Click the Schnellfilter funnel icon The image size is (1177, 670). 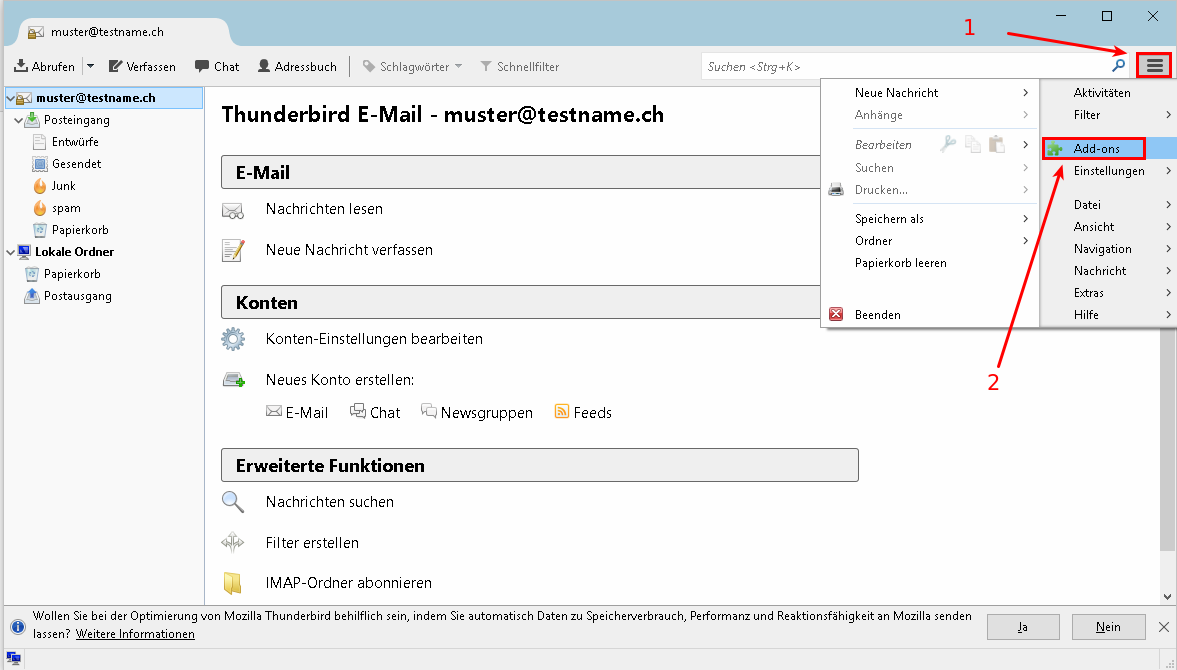pos(486,66)
